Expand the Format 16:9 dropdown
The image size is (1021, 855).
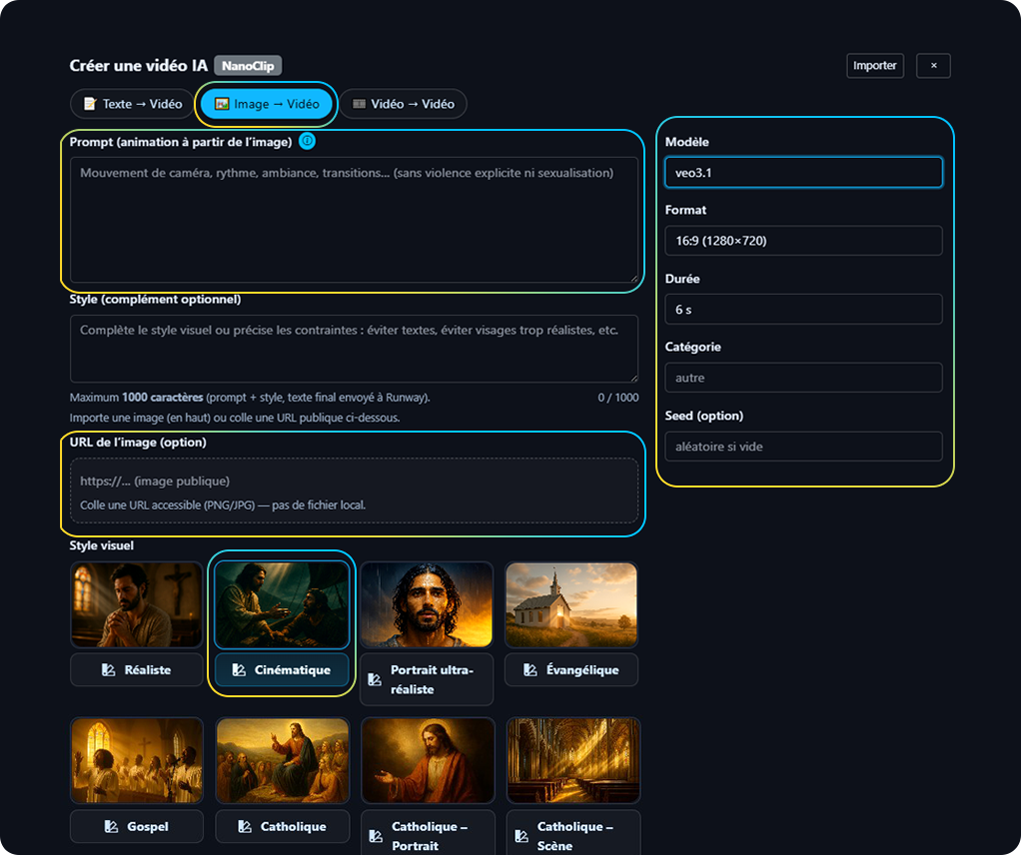[x=803, y=241]
